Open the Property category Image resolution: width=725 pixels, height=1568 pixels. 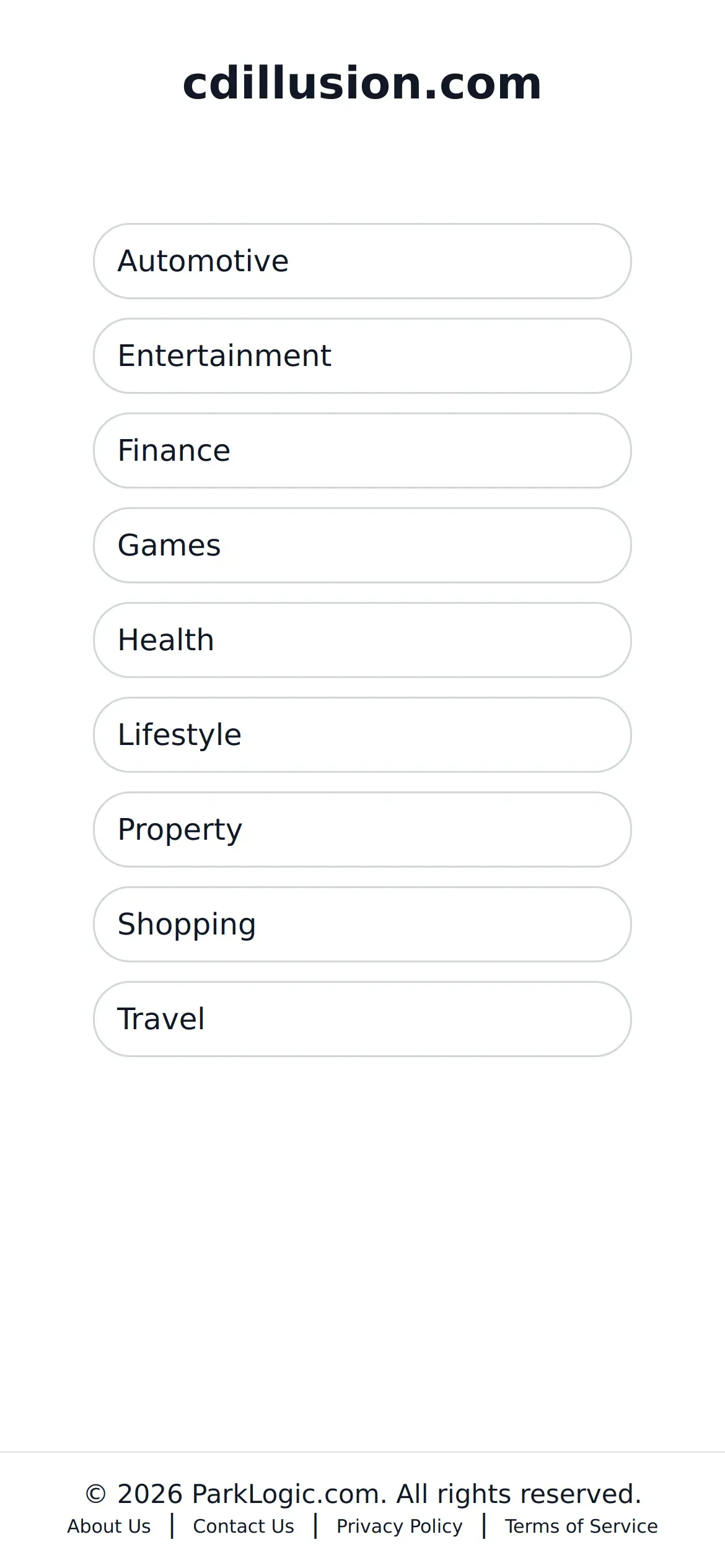click(x=362, y=829)
